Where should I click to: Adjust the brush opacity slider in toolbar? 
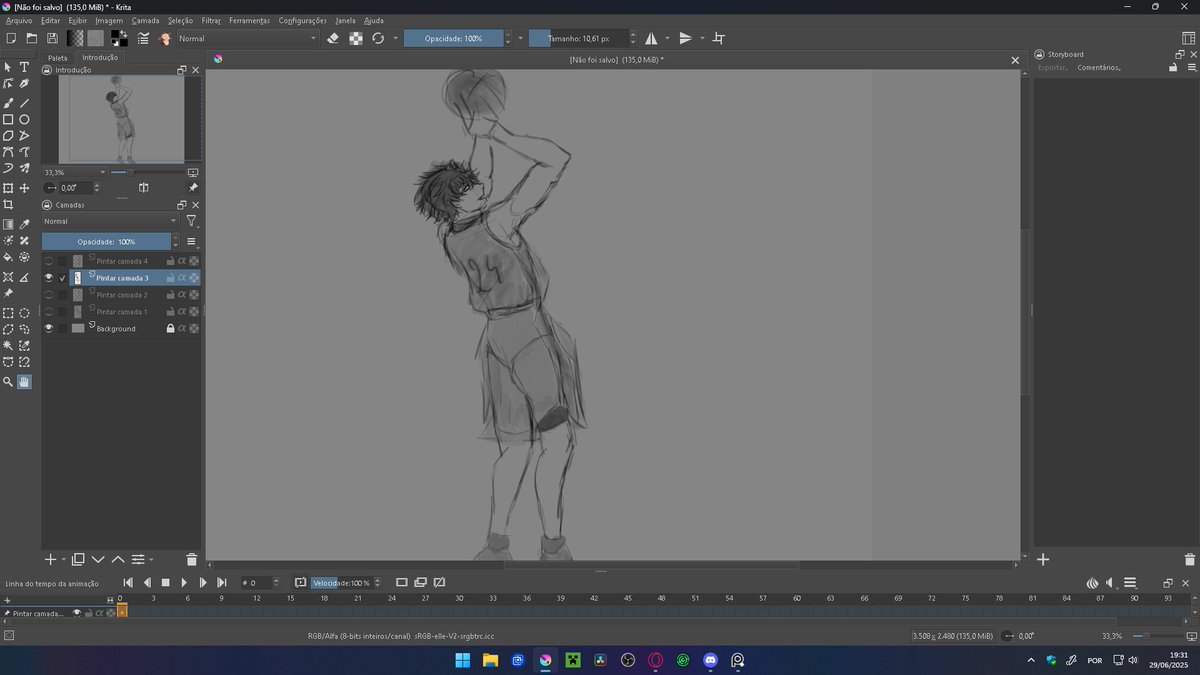point(453,38)
